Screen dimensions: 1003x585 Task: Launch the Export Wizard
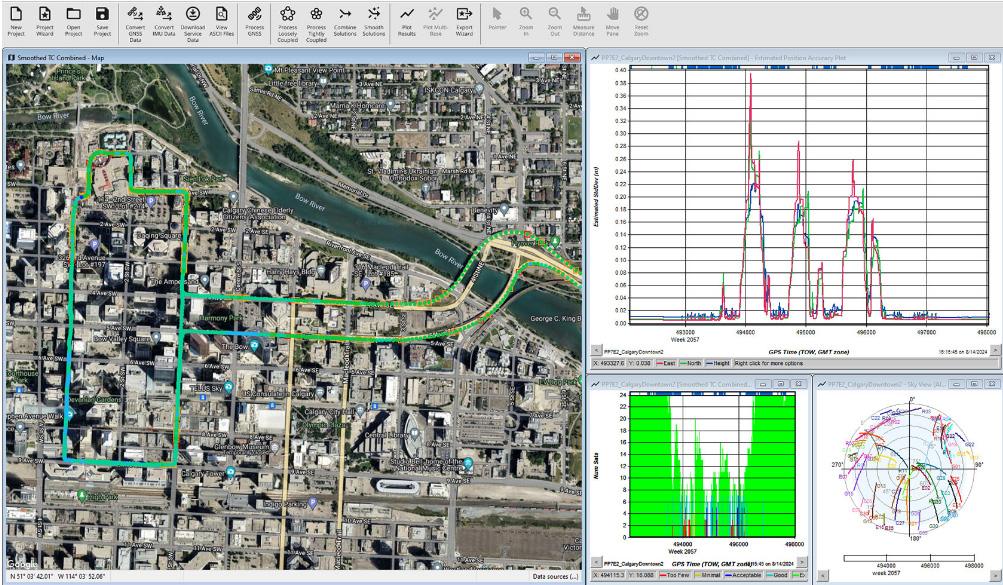point(464,21)
